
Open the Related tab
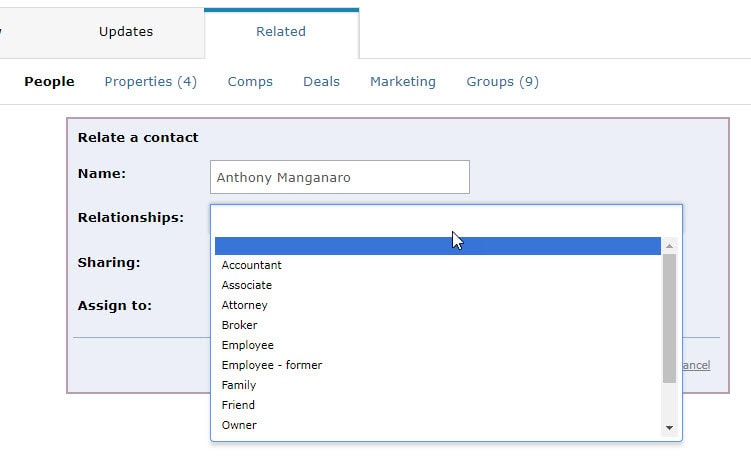[281, 32]
